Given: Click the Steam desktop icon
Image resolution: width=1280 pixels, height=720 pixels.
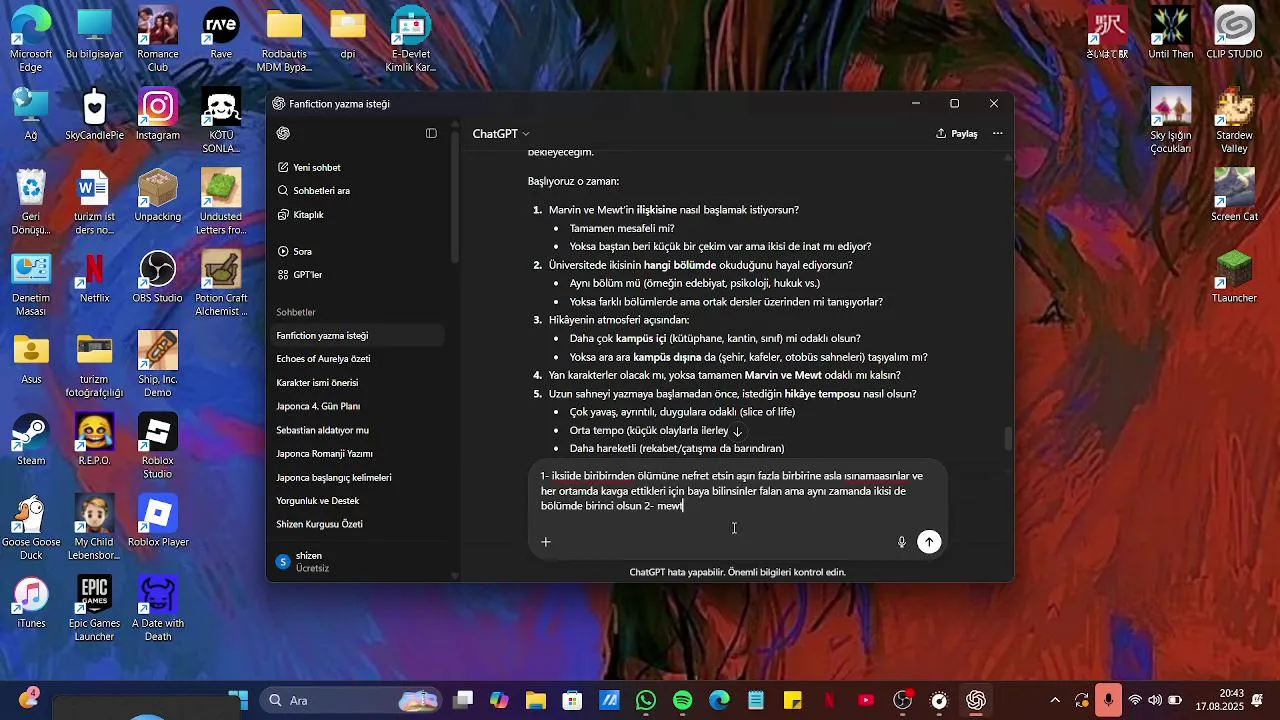Looking at the screenshot, I should click(x=31, y=440).
